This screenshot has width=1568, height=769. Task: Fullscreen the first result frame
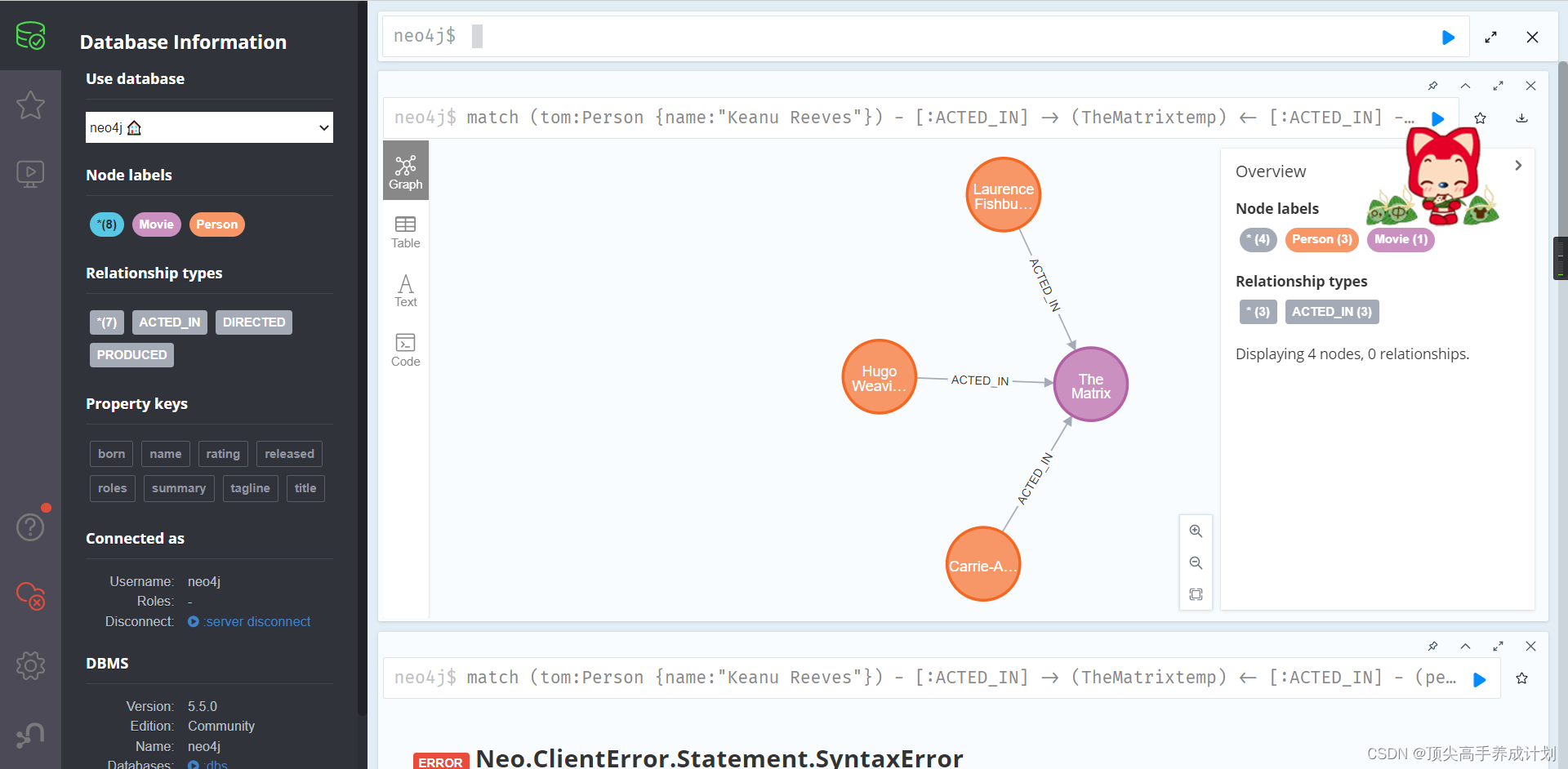(x=1498, y=86)
